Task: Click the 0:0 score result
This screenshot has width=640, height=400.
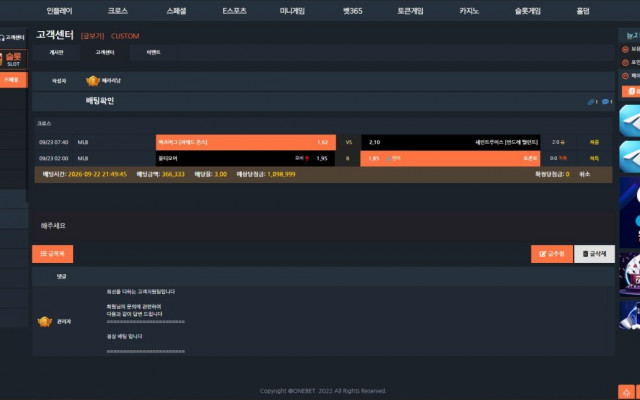Action: (553, 158)
